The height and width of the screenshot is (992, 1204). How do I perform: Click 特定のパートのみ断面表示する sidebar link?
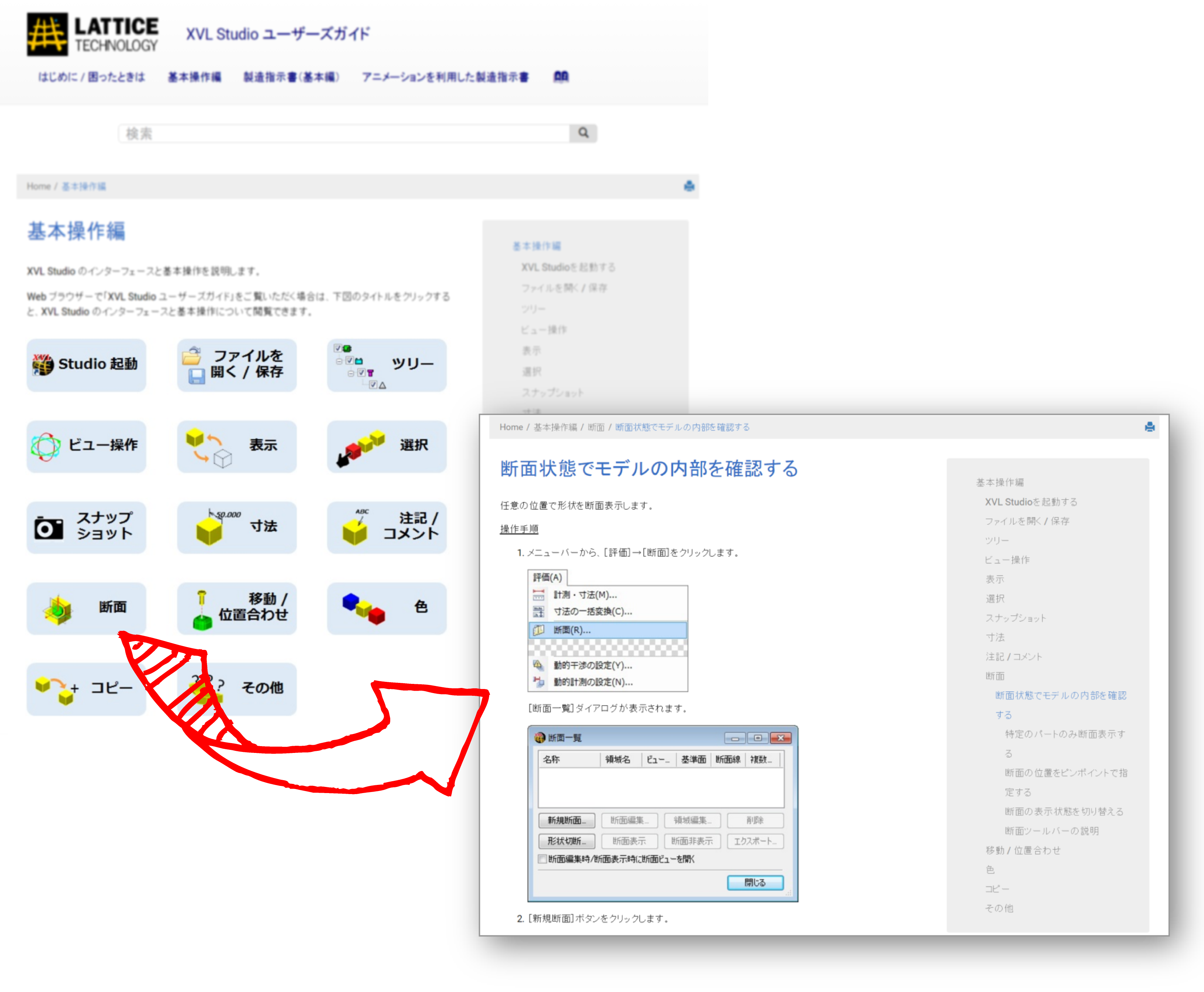[1065, 743]
